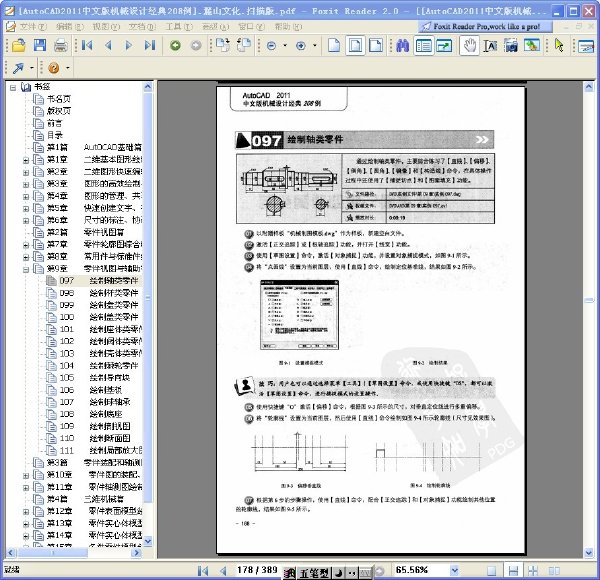The image size is (600, 580).
Task: Open the 65.56% zoom level dropdown
Action: [x=455, y=571]
